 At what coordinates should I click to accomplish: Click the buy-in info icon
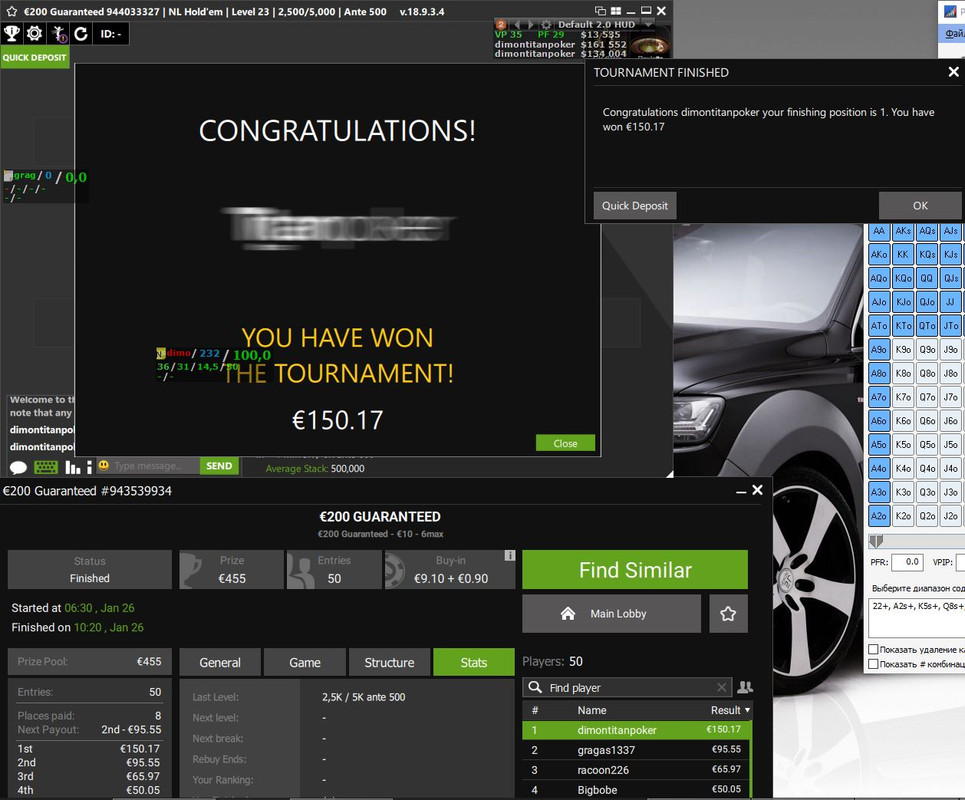click(x=510, y=556)
